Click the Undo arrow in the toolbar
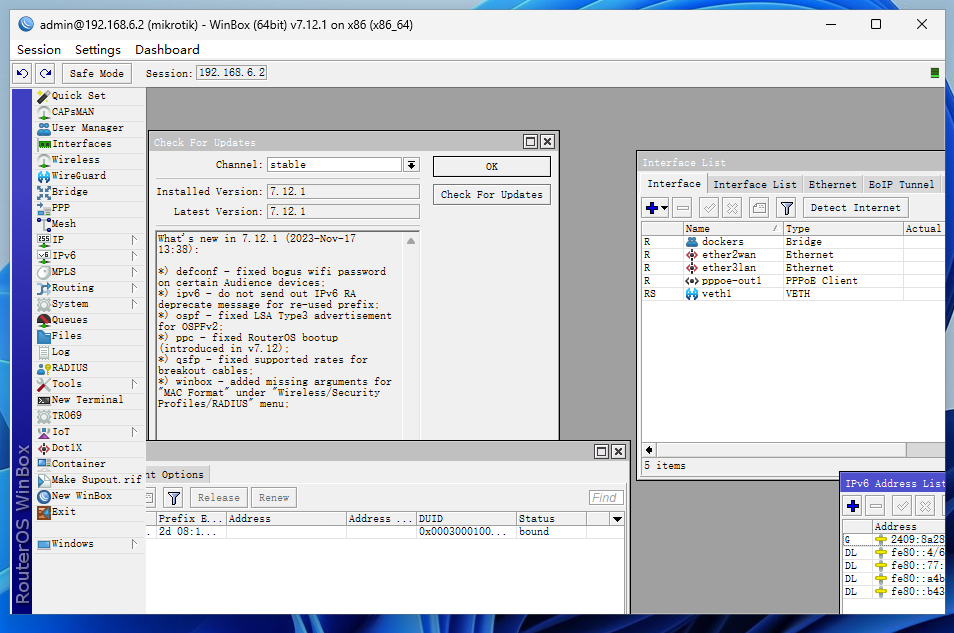Viewport: 954px width, 633px height. (x=23, y=74)
